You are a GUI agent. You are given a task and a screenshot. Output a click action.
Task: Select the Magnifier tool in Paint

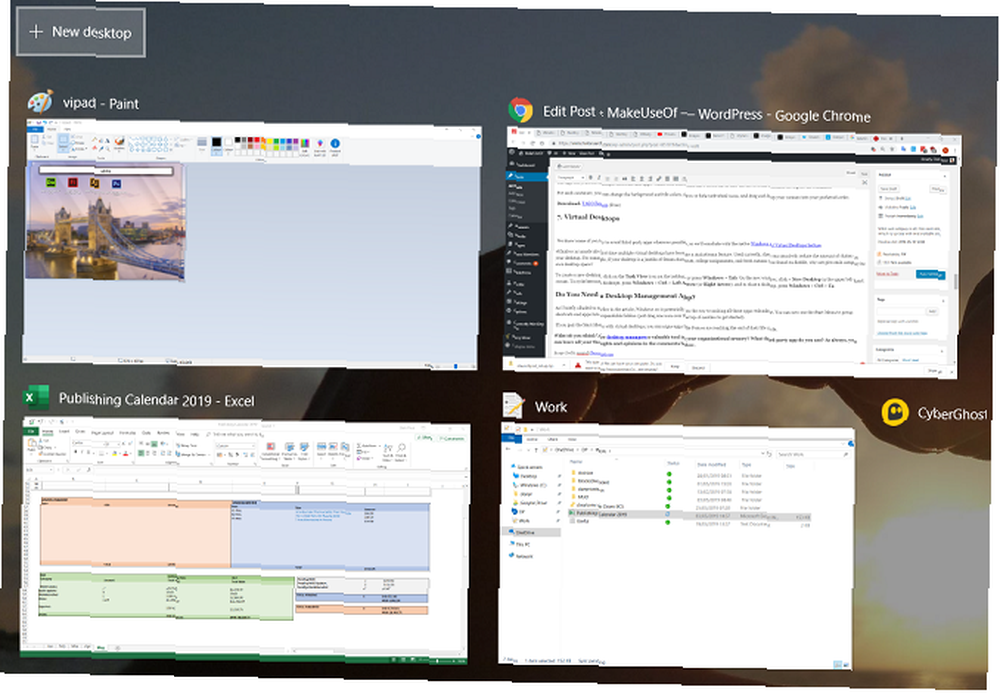[108, 149]
